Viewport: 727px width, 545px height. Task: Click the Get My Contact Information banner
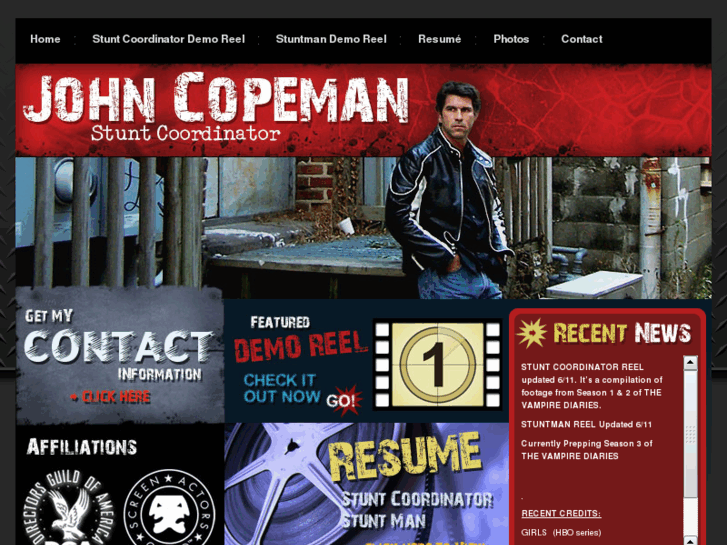click(x=120, y=355)
